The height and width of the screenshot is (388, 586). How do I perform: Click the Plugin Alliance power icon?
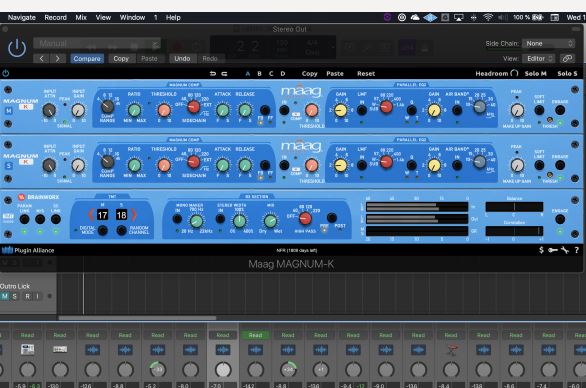(x=6, y=73)
